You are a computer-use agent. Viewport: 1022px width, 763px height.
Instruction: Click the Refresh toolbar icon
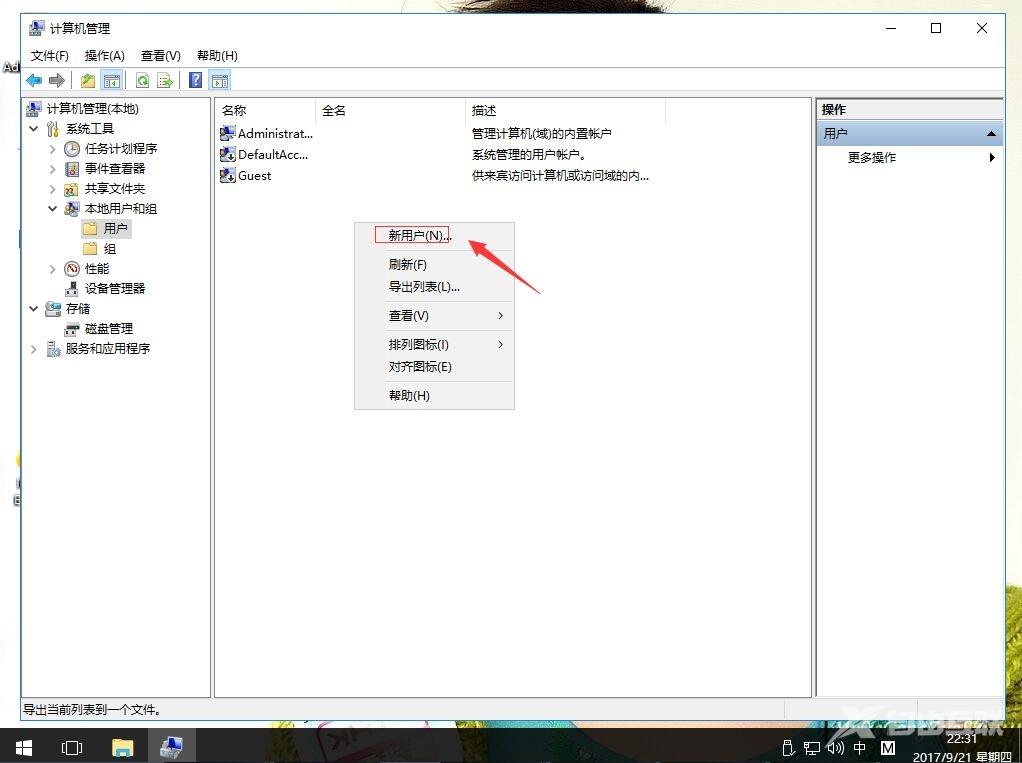pos(142,81)
